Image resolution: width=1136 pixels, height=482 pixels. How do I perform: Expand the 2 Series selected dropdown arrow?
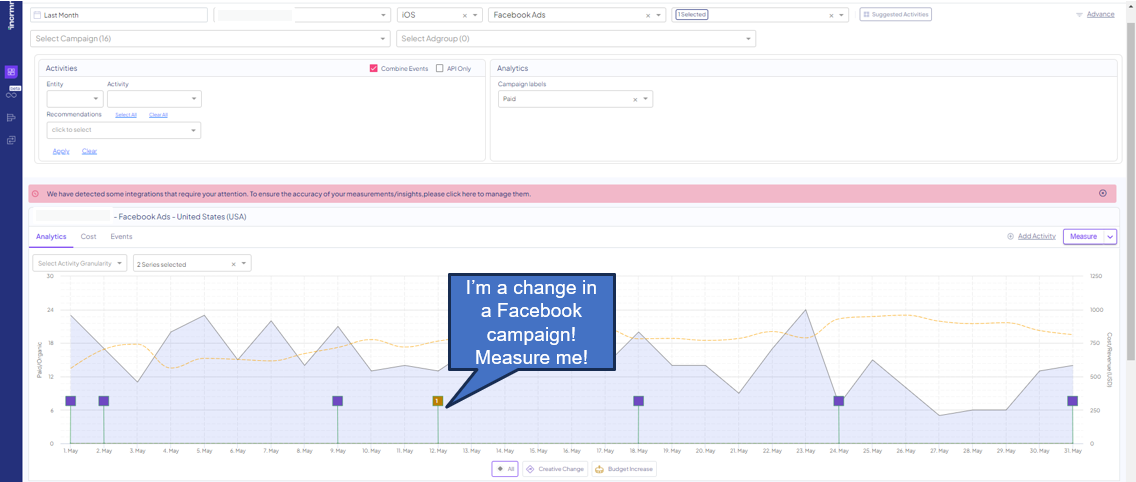point(244,265)
